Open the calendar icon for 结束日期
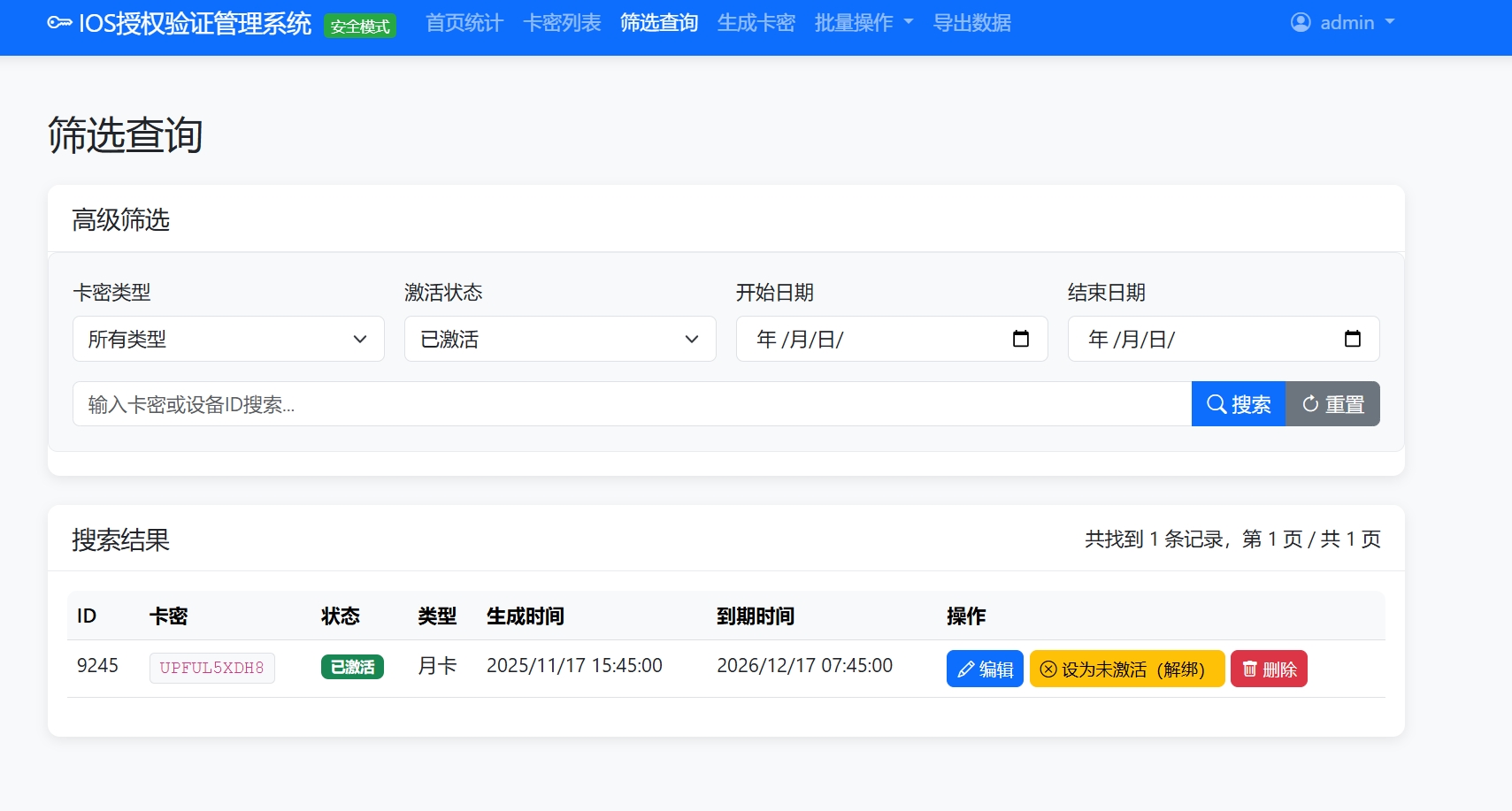Screen dimensions: 1512x811 click(x=1353, y=339)
